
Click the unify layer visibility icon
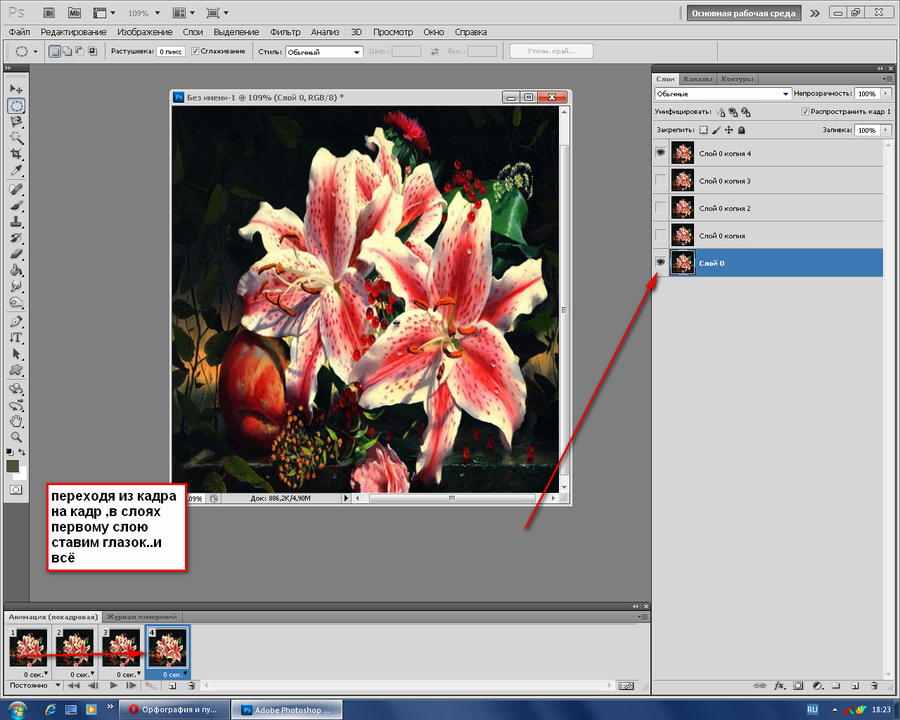click(733, 112)
